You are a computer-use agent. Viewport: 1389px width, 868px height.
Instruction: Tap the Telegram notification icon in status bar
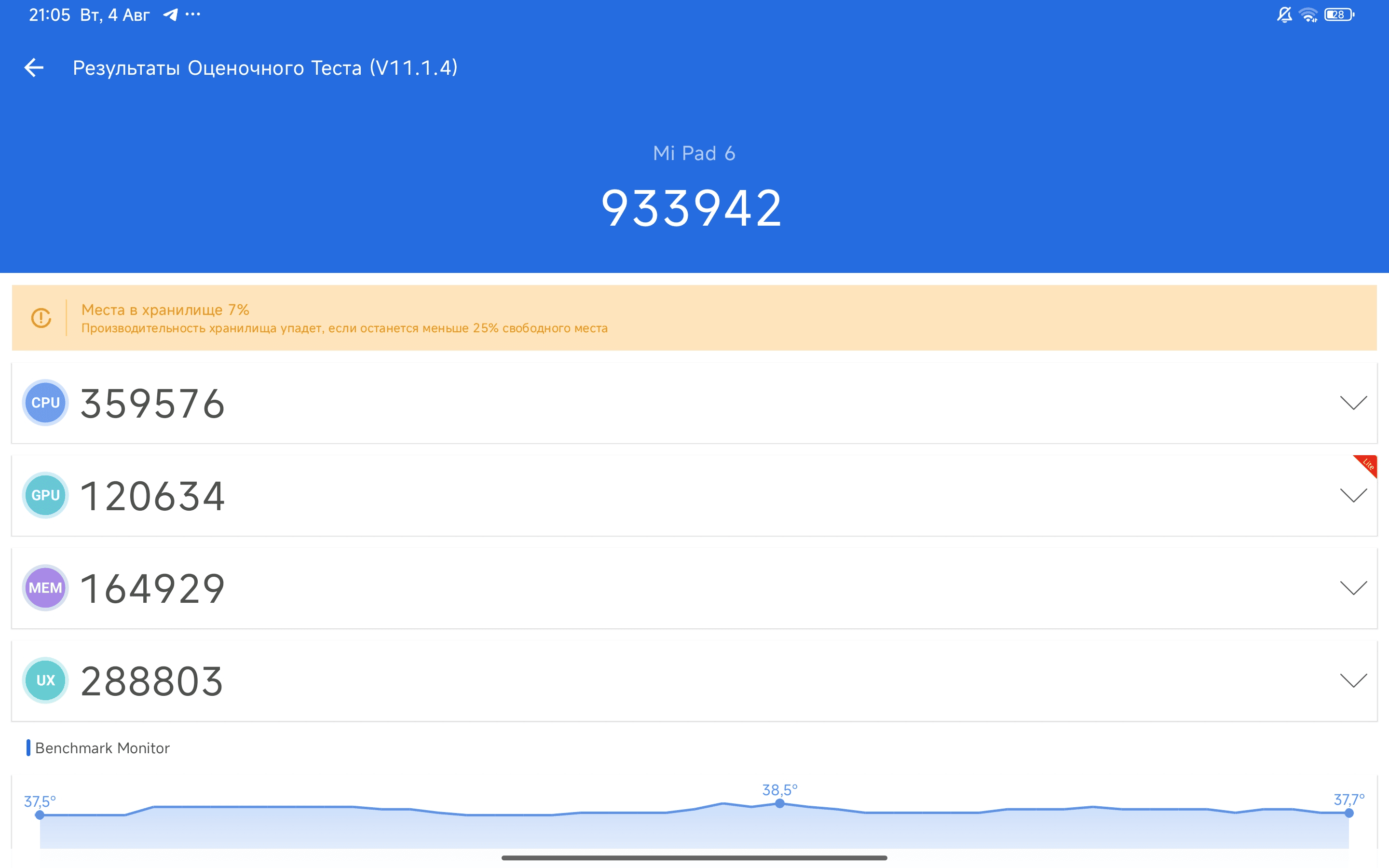170,14
